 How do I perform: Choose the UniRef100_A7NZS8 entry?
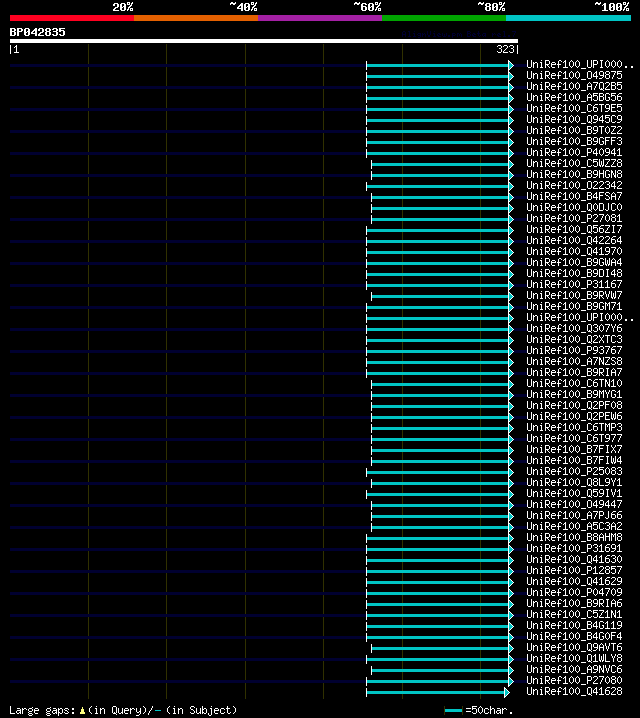tap(574, 361)
